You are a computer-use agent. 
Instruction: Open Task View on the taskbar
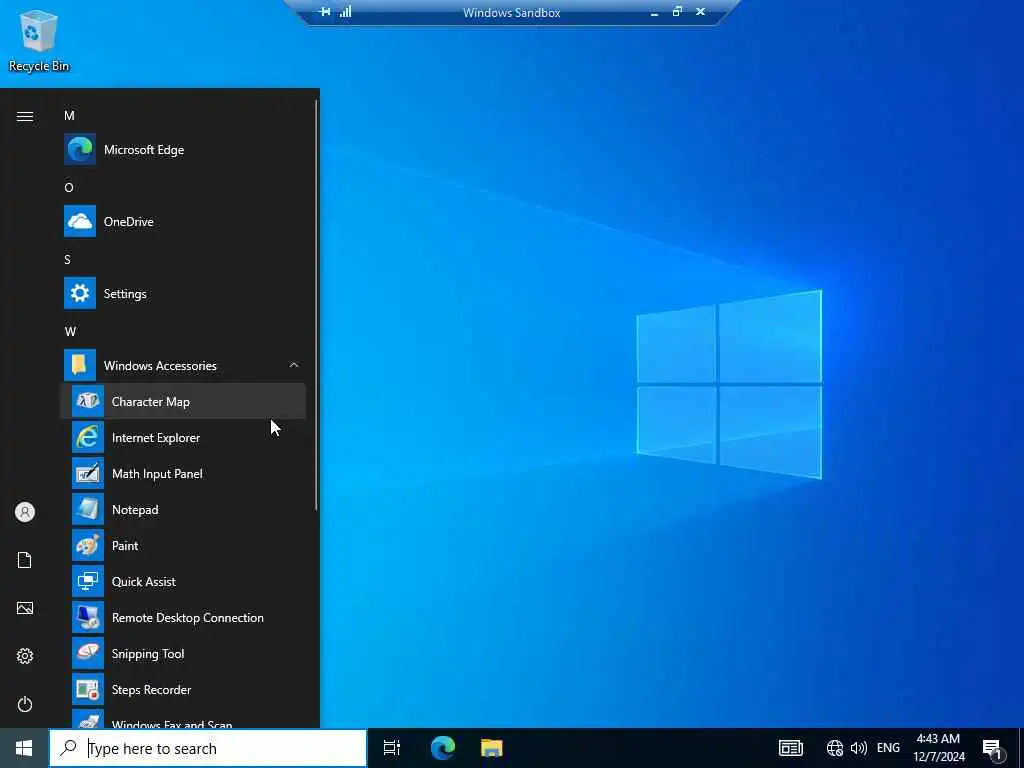tap(392, 748)
